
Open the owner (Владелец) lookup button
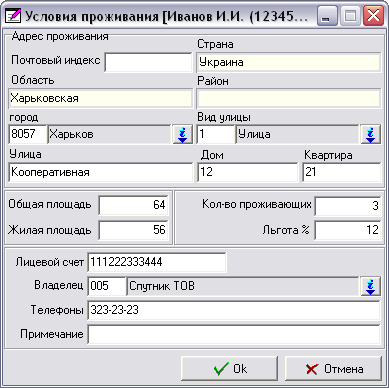point(371,286)
